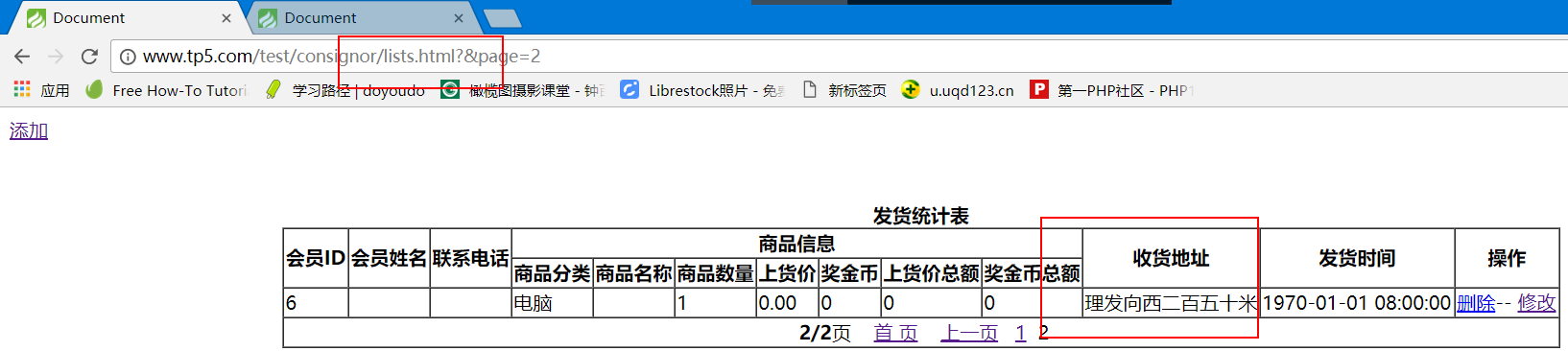Open the new tab page bookmark
The width and height of the screenshot is (1568, 351).
pos(844,90)
